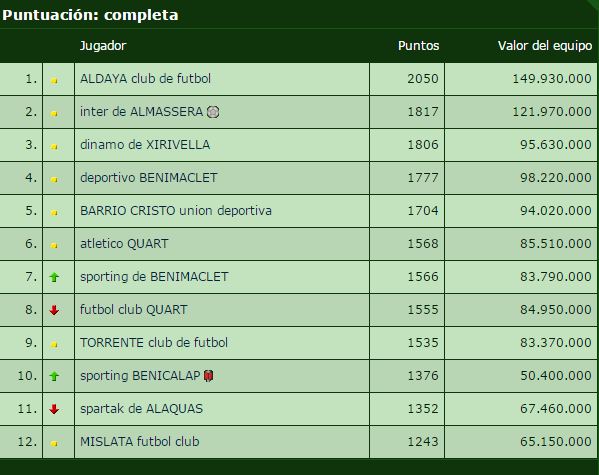Click the Puntuación: completa heading

pyautogui.click(x=90, y=15)
